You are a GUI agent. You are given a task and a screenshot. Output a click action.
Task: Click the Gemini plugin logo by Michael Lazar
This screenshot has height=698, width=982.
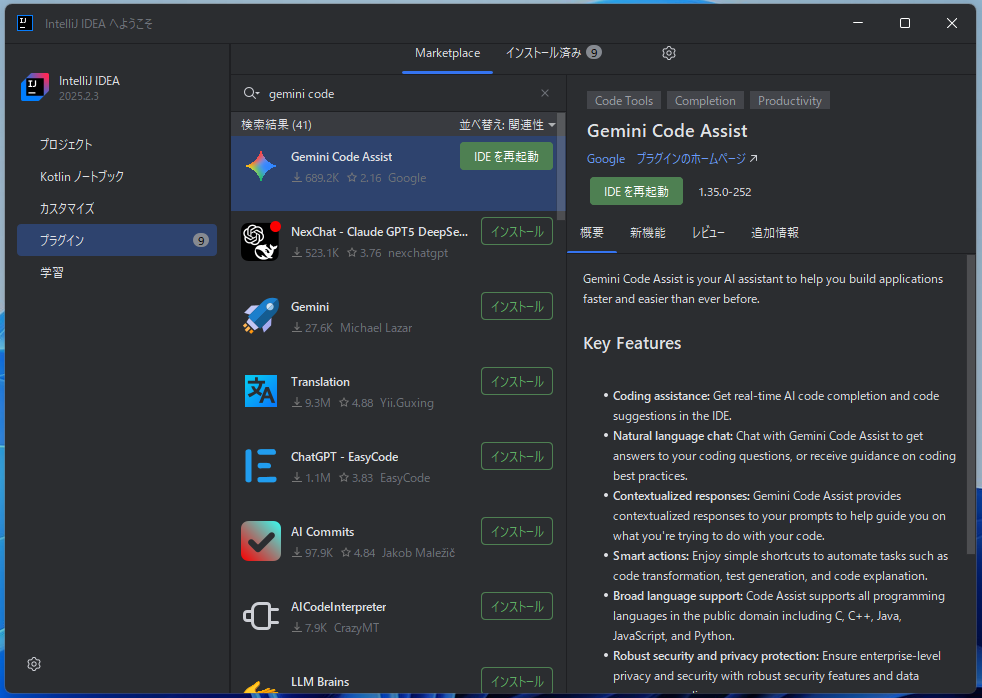click(260, 316)
